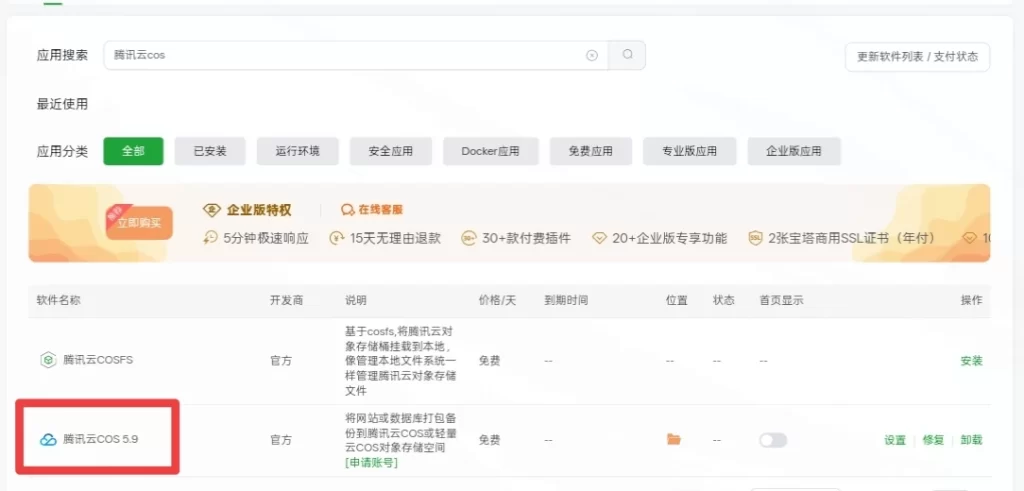Open the 申请账号 link

[x=372, y=463]
